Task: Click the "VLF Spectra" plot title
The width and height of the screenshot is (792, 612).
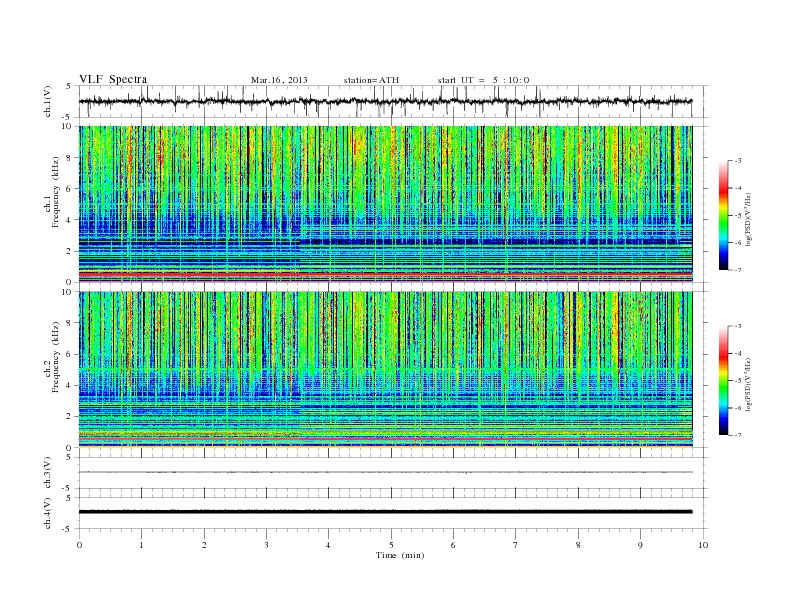Action: click(x=113, y=79)
